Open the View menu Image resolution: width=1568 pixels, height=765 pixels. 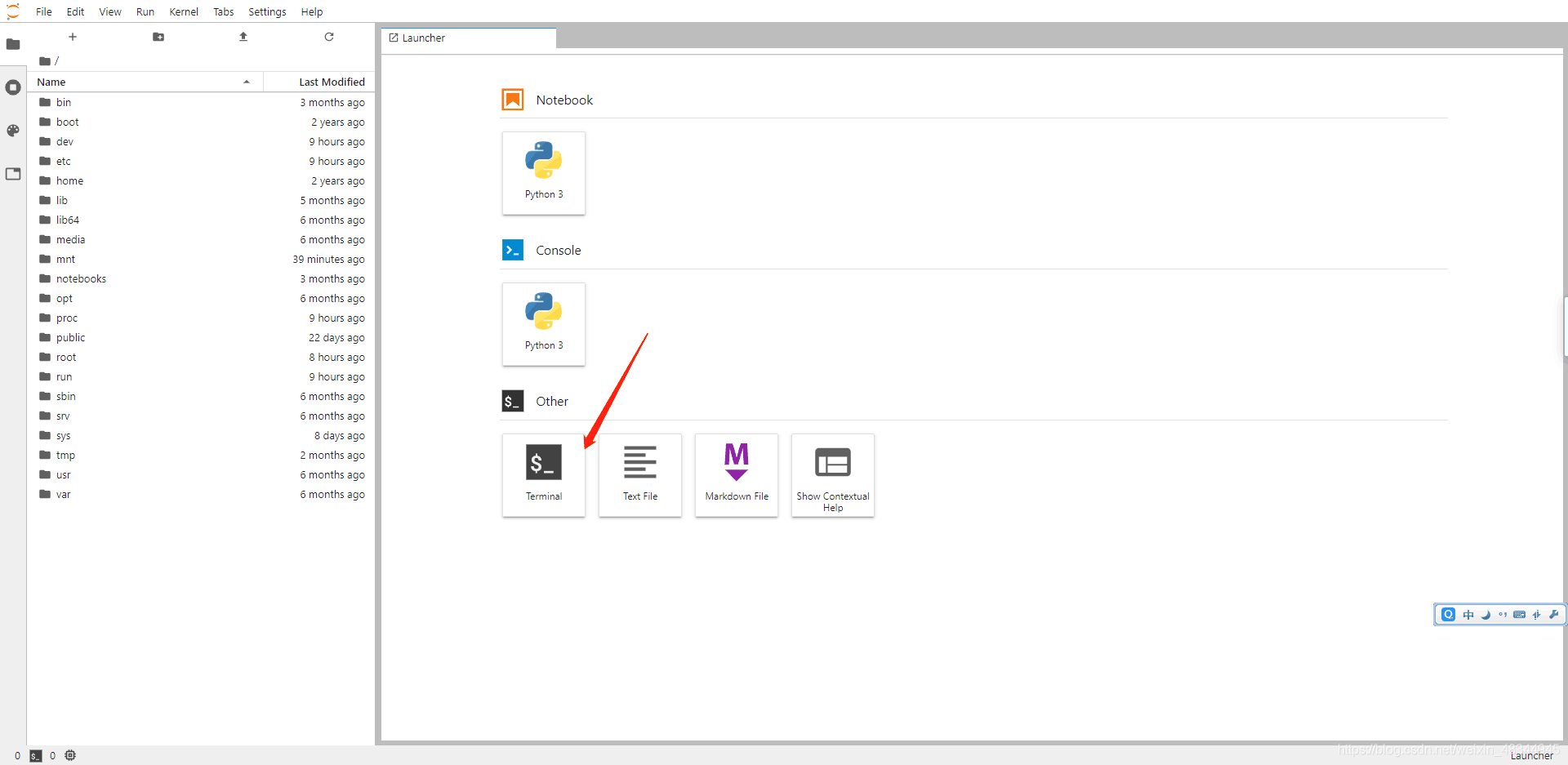click(x=110, y=11)
